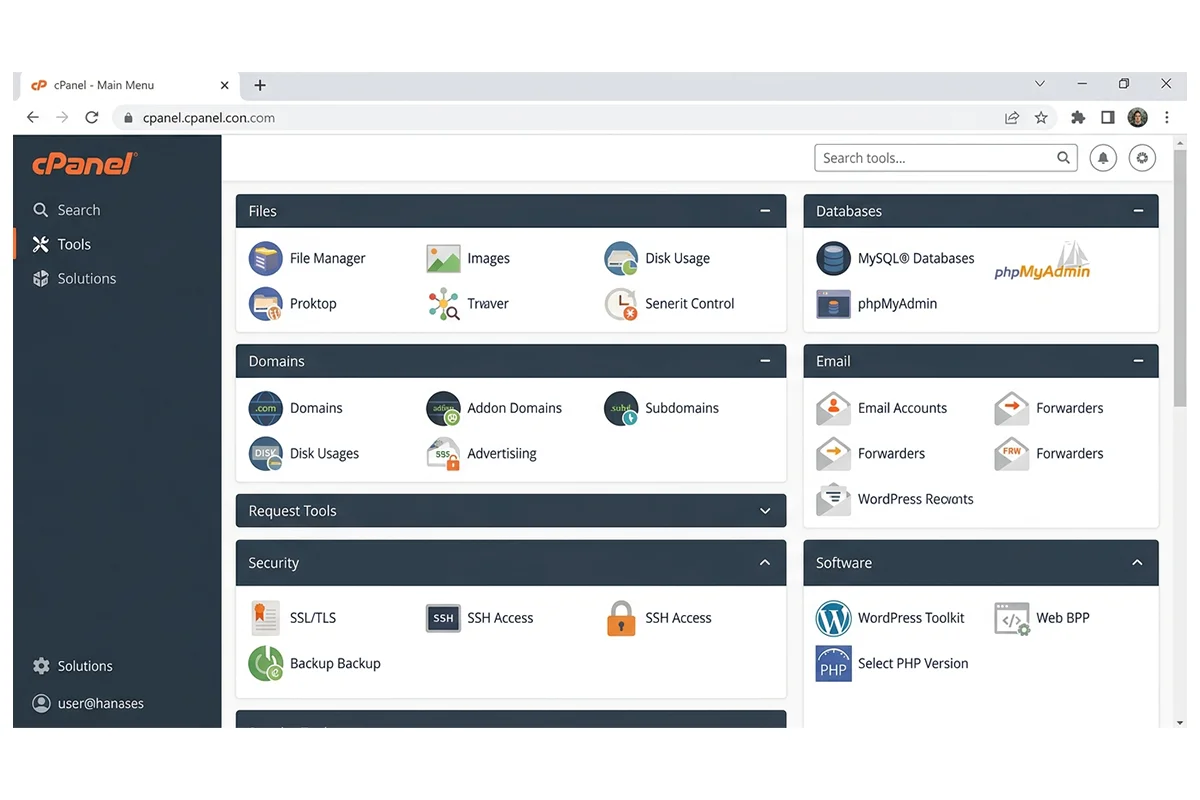Collapse the Files section
This screenshot has width=1200, height=800.
click(x=765, y=211)
